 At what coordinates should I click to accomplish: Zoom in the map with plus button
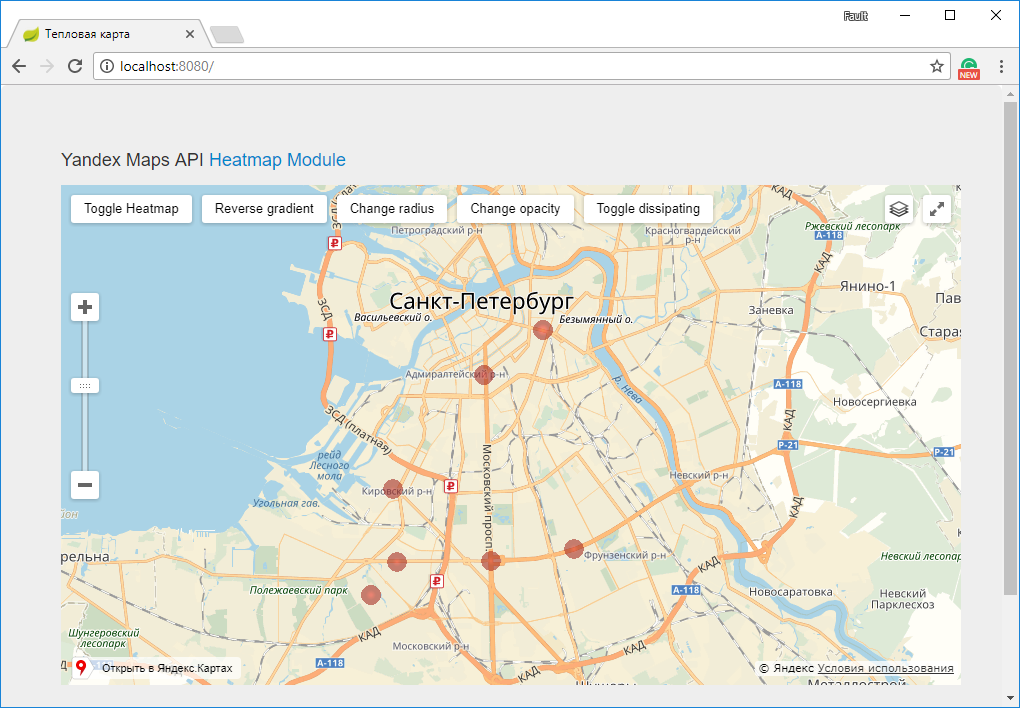click(x=85, y=307)
